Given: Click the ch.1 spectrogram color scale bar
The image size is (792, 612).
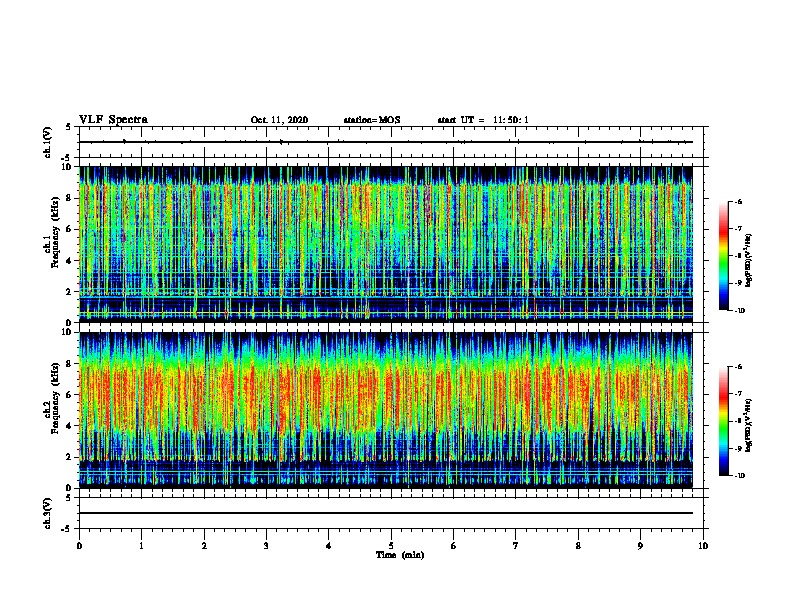Looking at the screenshot, I should click(723, 256).
